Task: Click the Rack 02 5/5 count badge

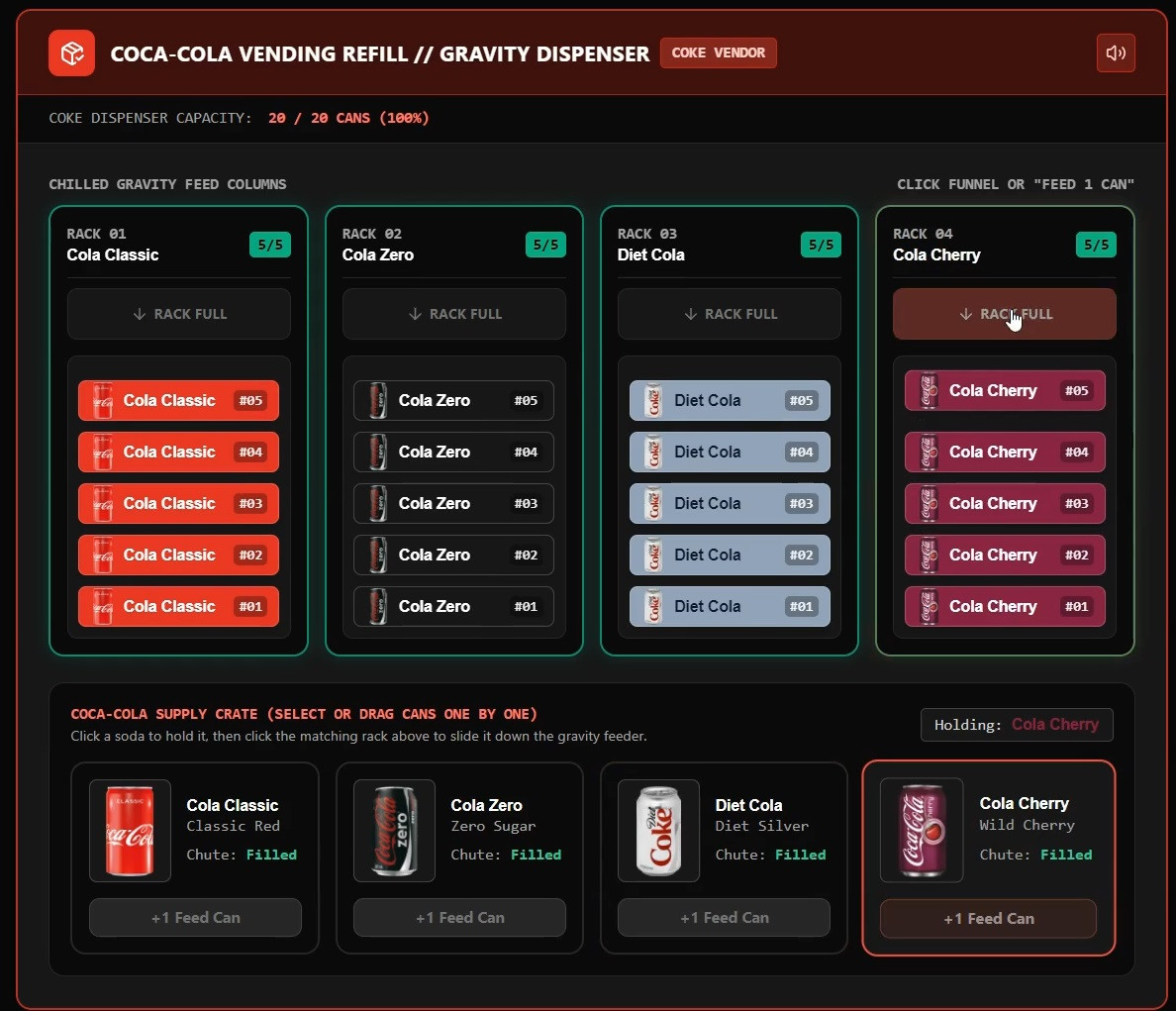Action: point(545,245)
